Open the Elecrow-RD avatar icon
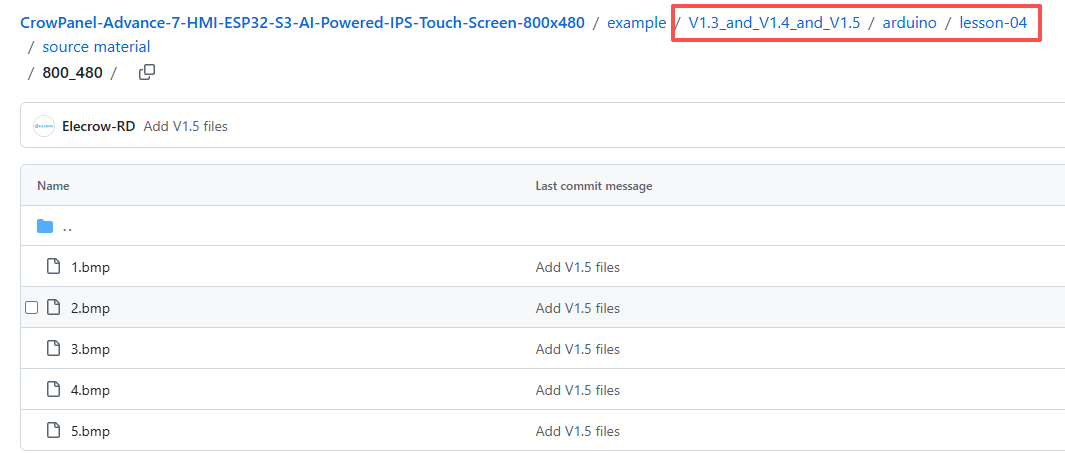 [x=44, y=126]
